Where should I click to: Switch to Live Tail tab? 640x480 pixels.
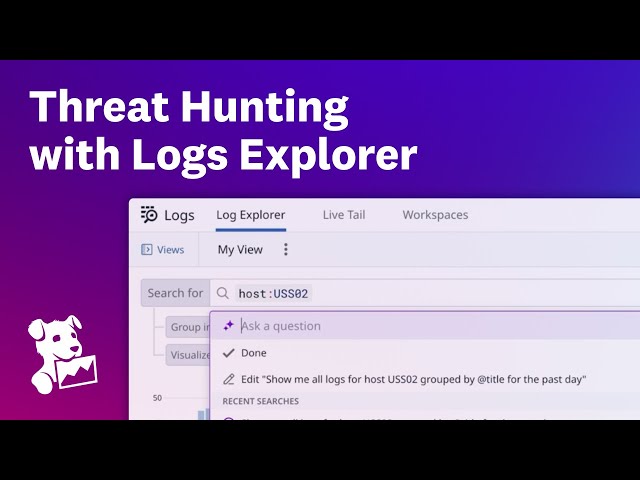pos(344,215)
